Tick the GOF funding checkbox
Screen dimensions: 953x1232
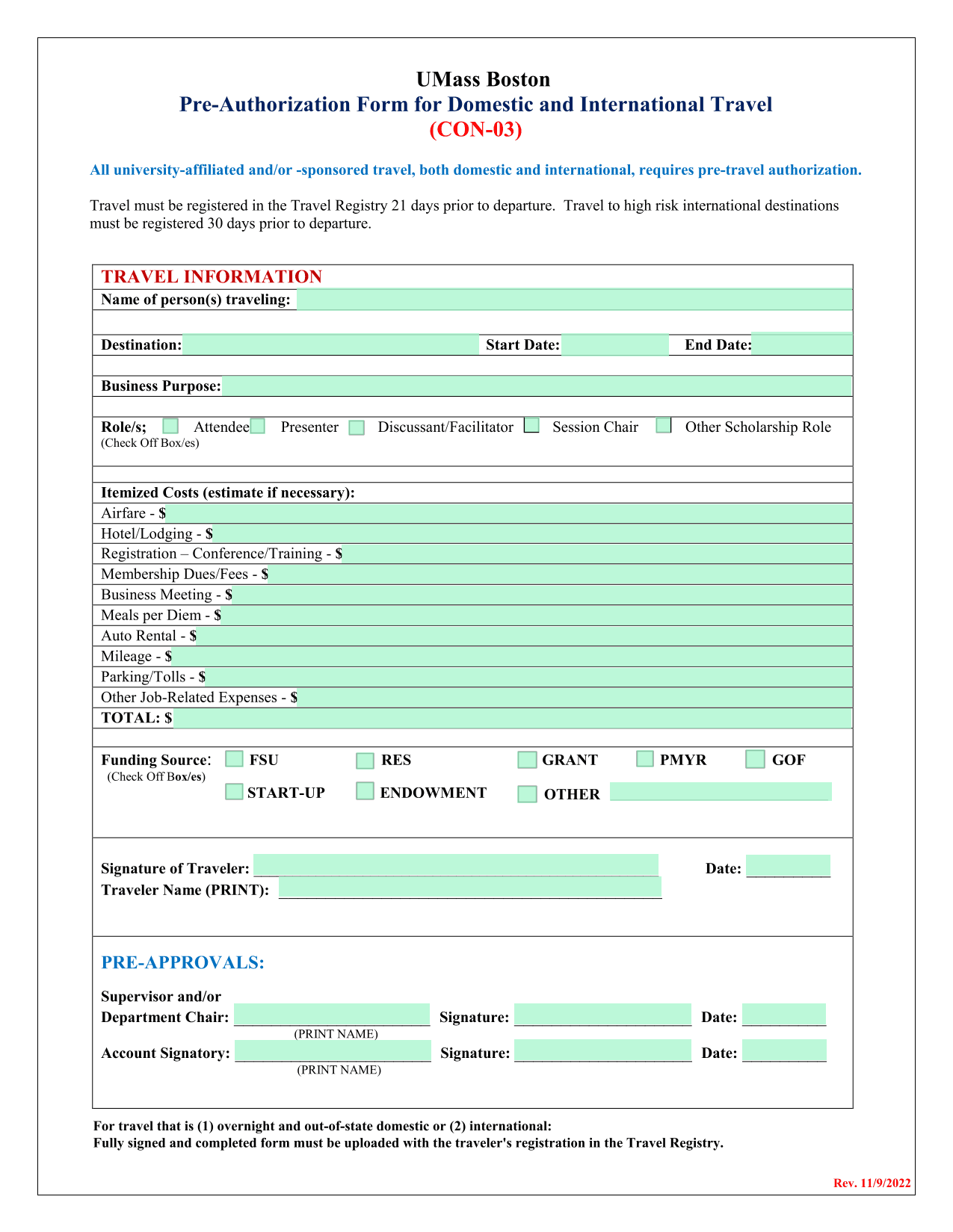point(756,759)
